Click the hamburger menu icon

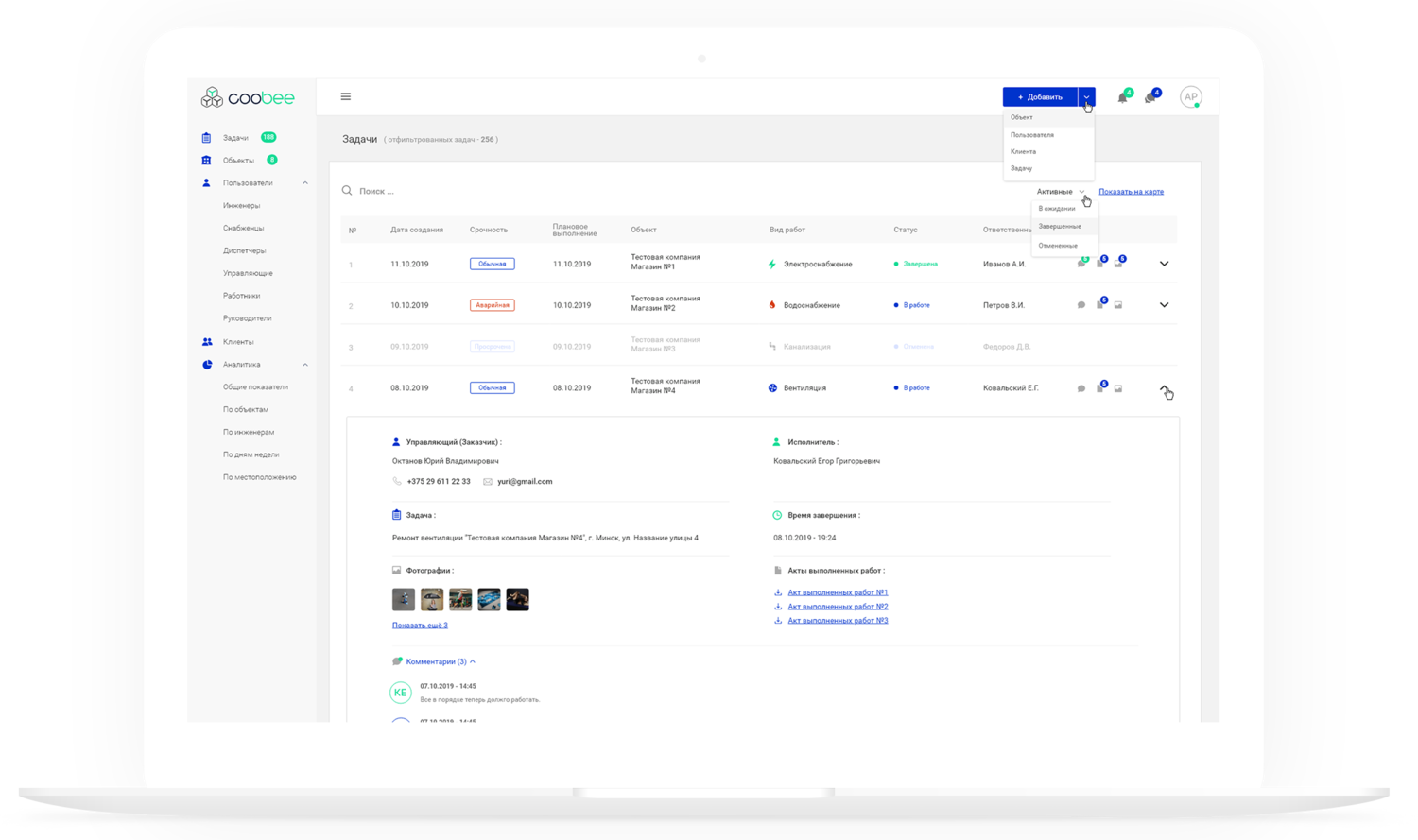[346, 96]
